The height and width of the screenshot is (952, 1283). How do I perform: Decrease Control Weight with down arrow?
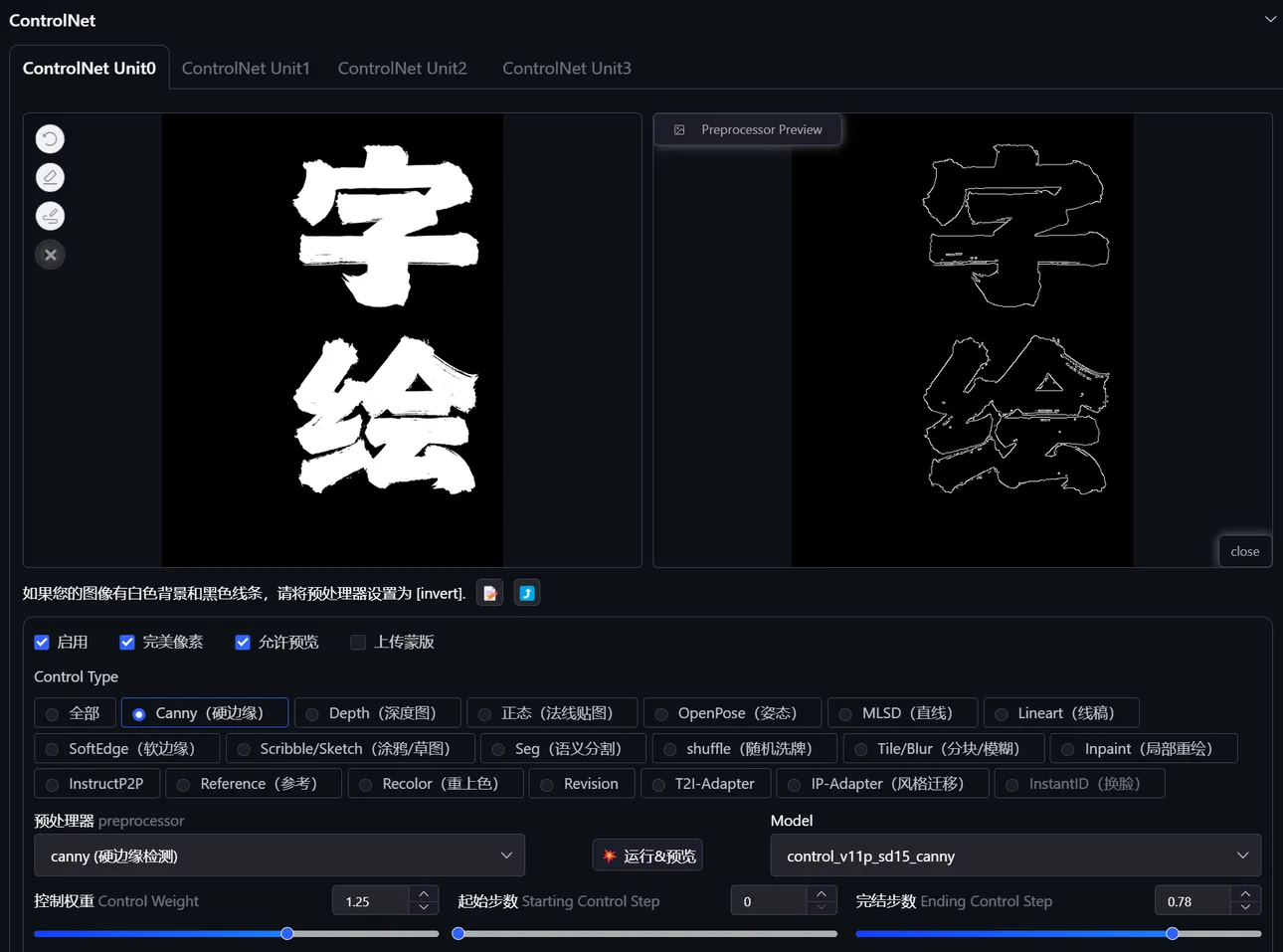(x=424, y=908)
